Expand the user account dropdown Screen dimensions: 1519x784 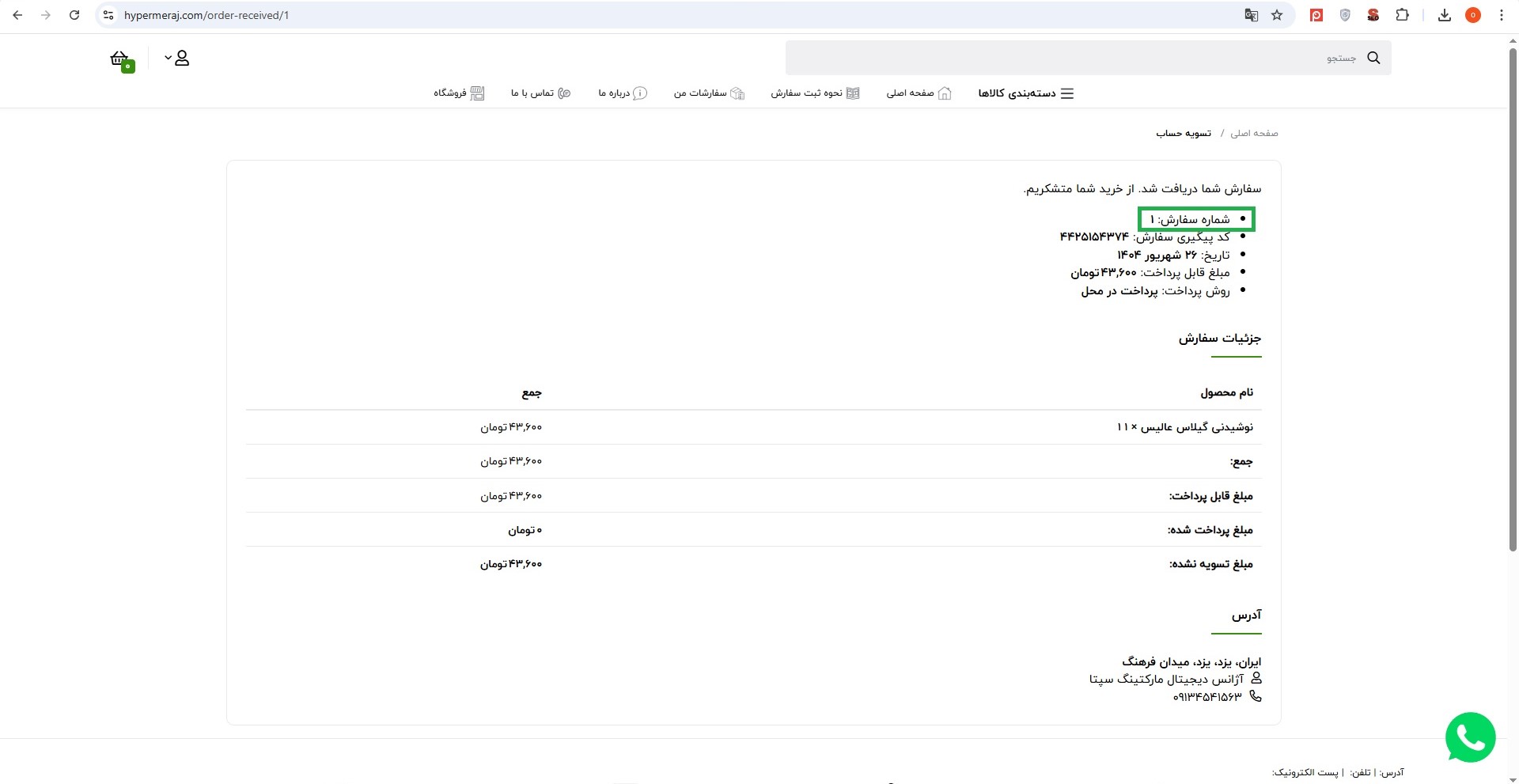pos(177,59)
